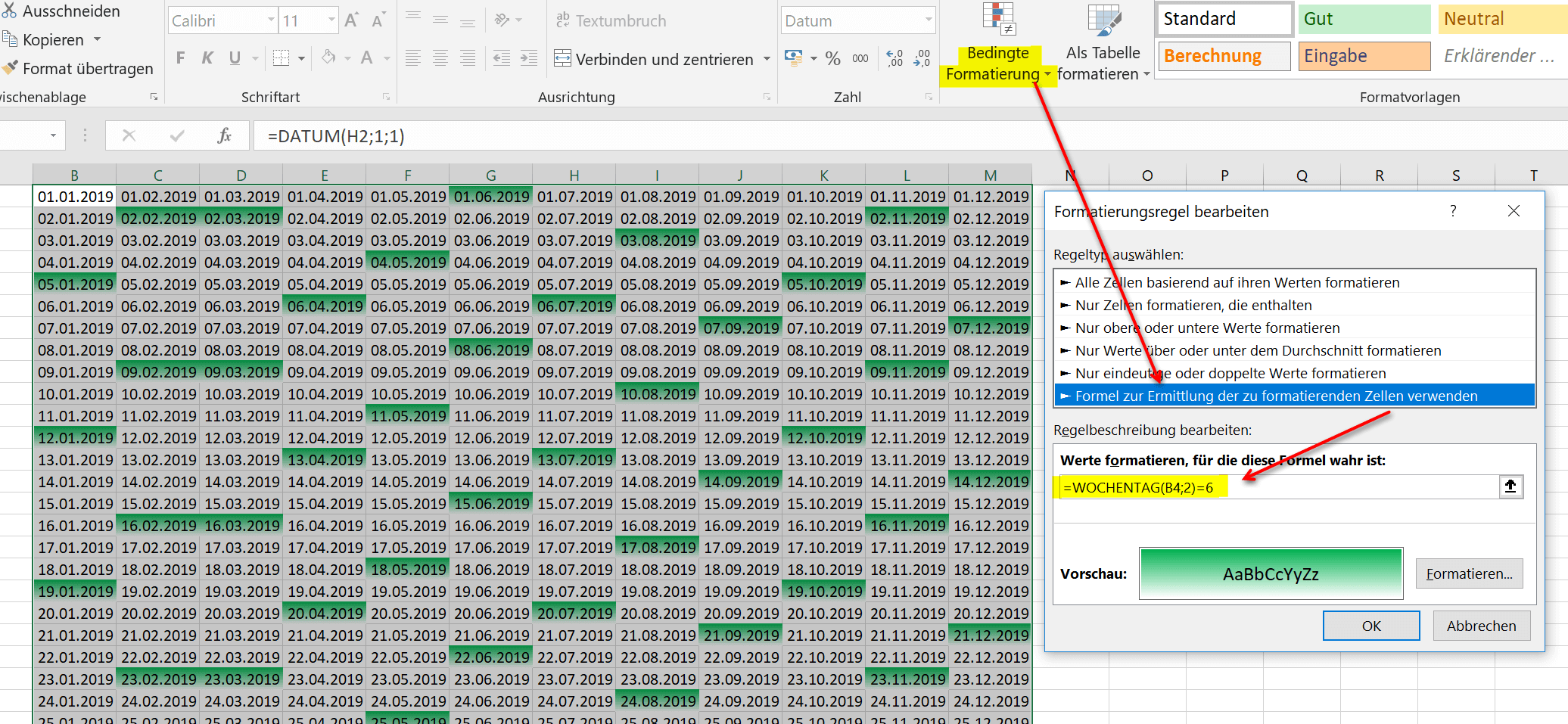Apply the yellow Neutral cell style
Screen dimensions: 1568x724
tap(1503, 19)
